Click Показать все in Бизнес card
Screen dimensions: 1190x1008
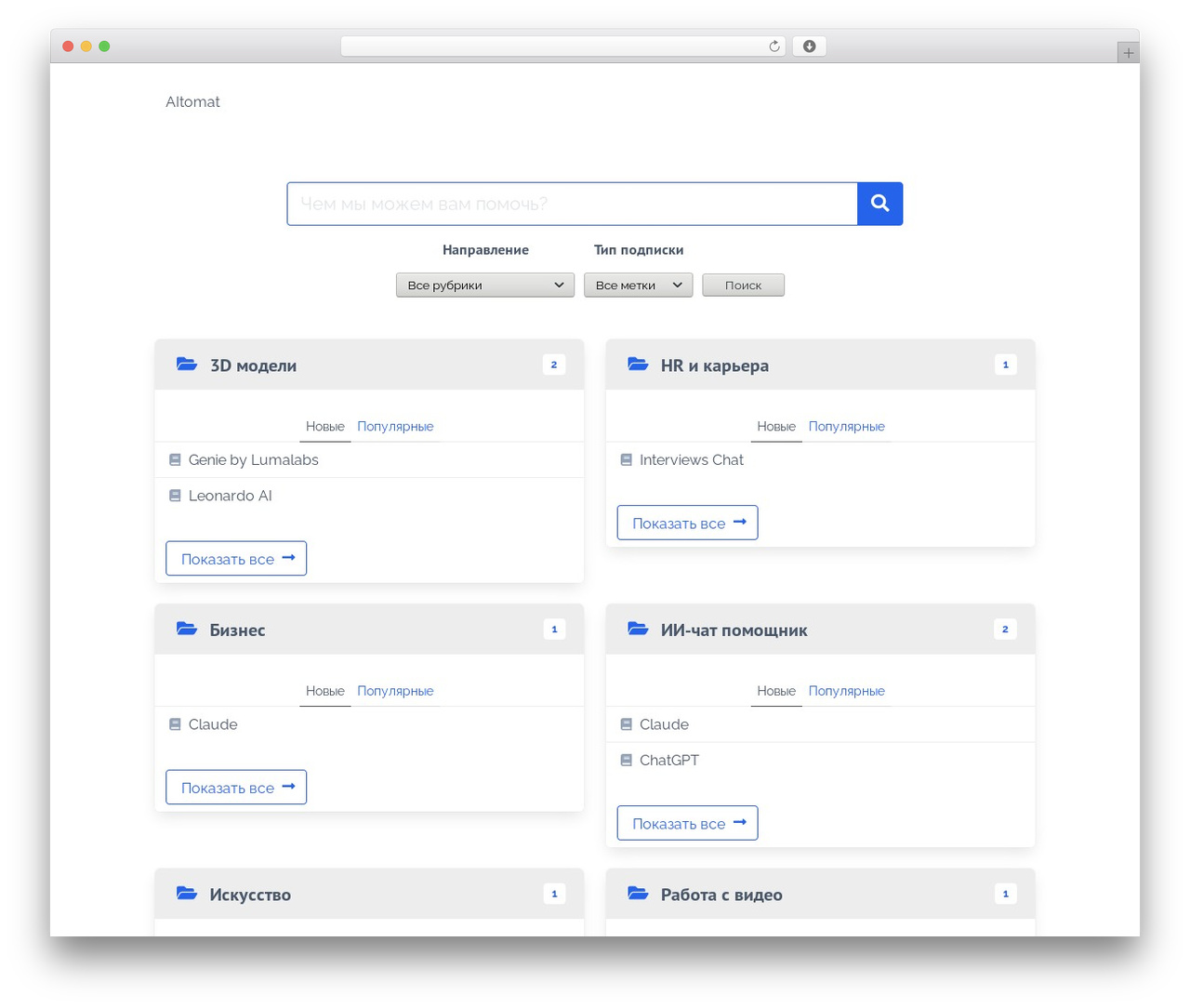pyautogui.click(x=236, y=788)
